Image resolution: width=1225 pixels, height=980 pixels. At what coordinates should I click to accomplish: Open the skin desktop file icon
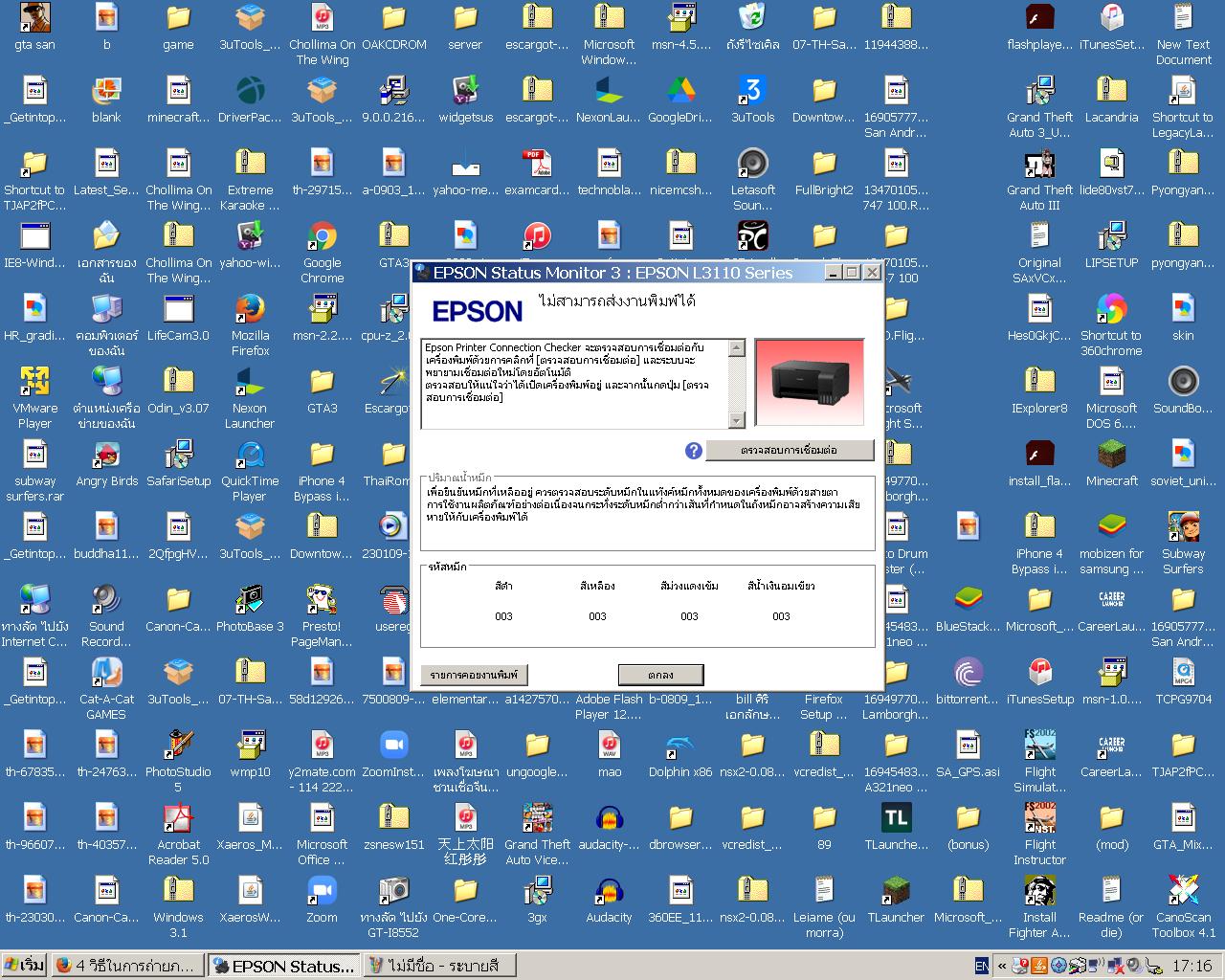(x=1183, y=318)
